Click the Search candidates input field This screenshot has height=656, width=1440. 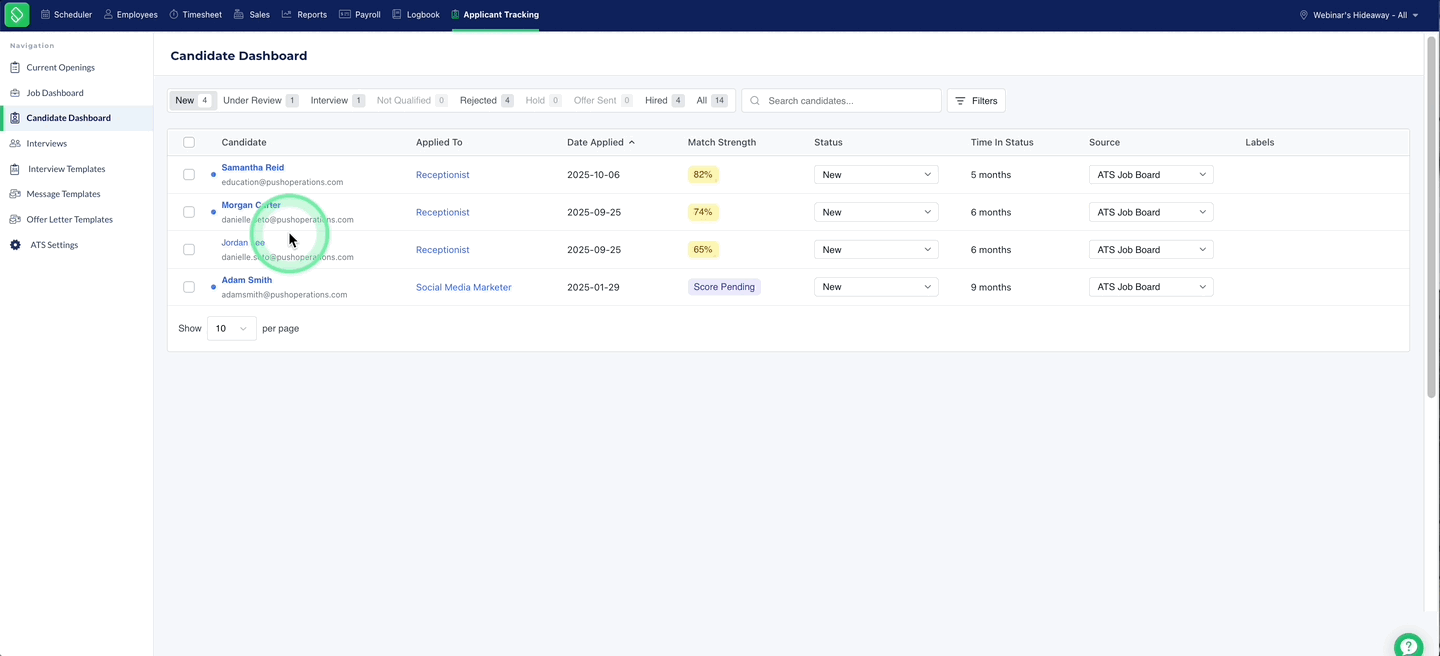(x=841, y=101)
